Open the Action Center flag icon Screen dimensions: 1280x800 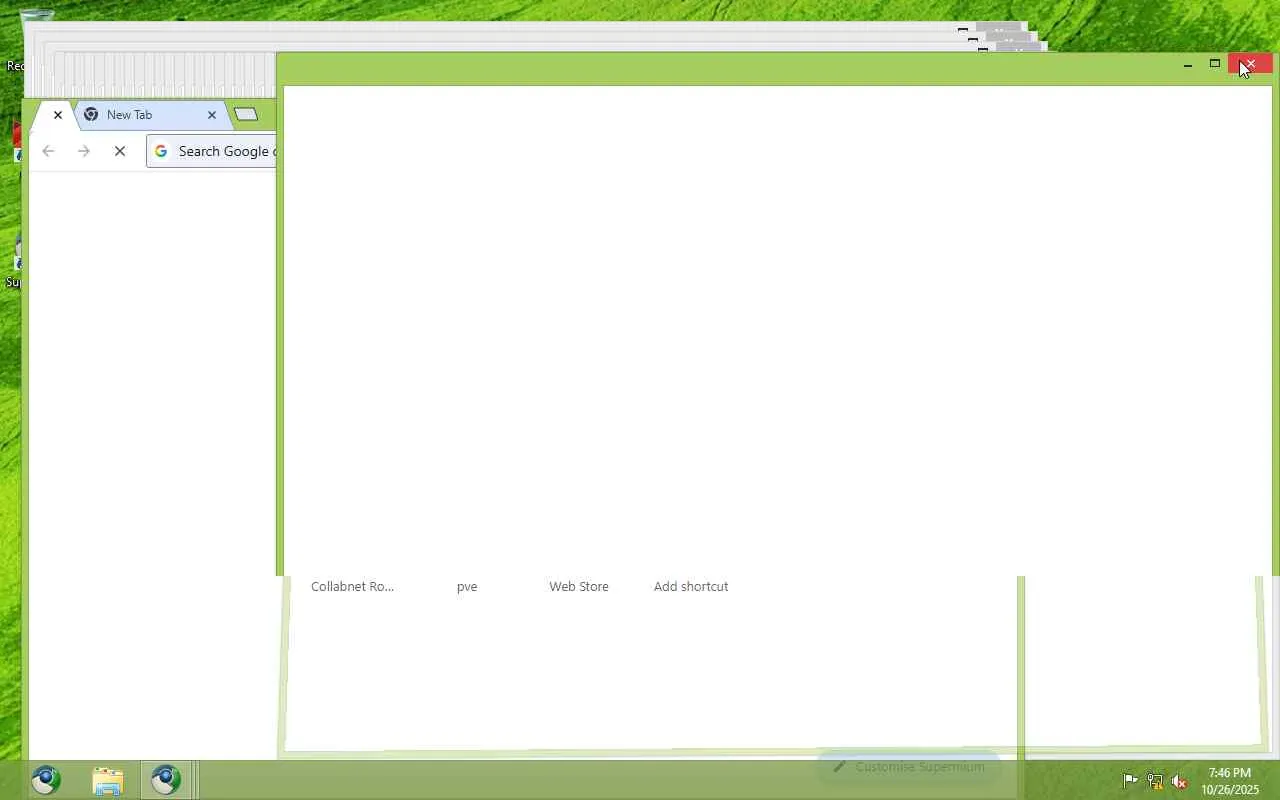click(1130, 781)
